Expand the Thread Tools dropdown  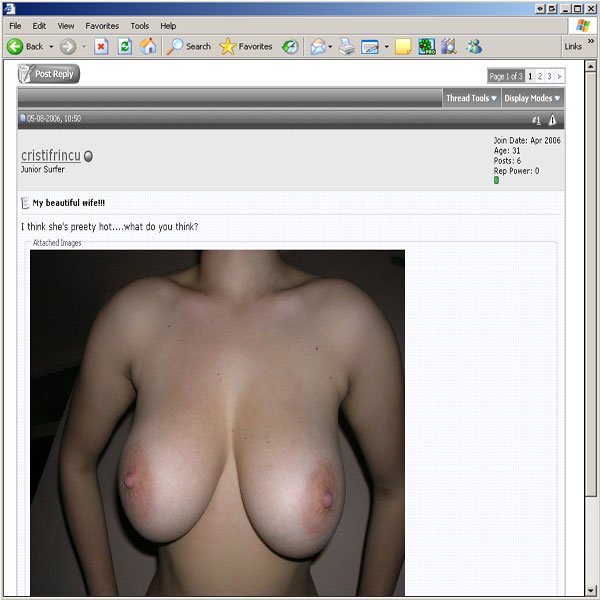471,98
